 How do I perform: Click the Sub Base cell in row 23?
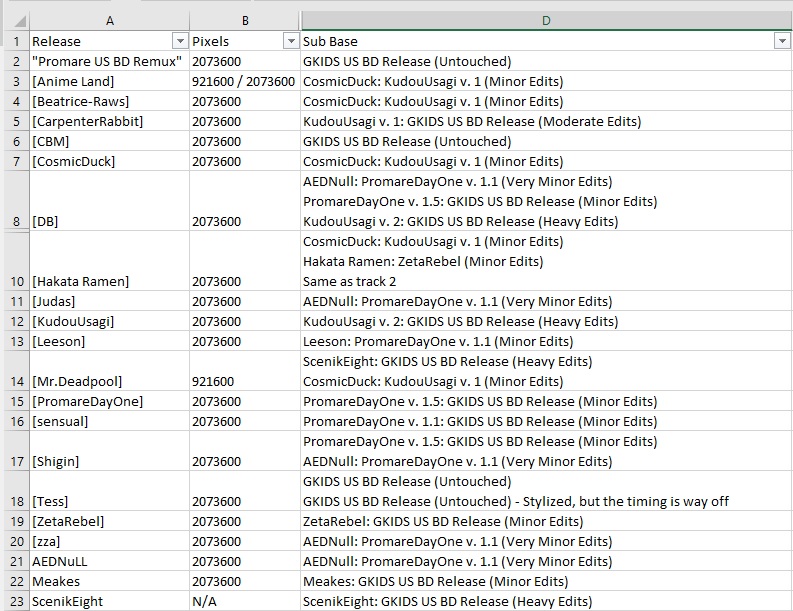click(x=546, y=601)
